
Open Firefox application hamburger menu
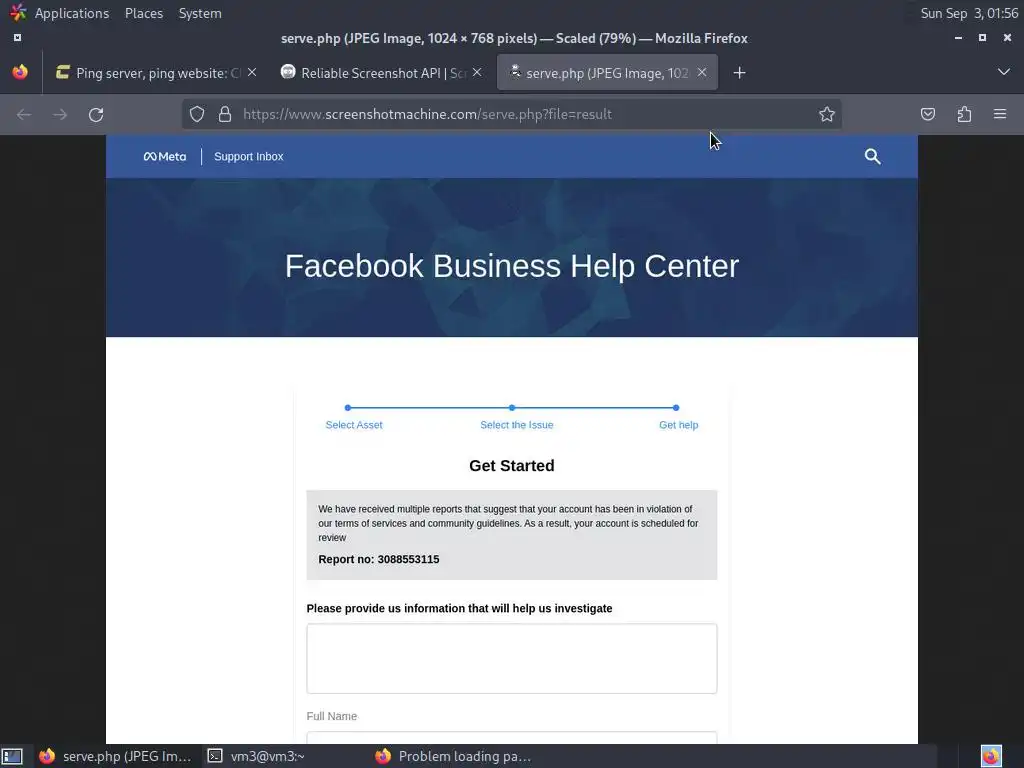click(1000, 114)
